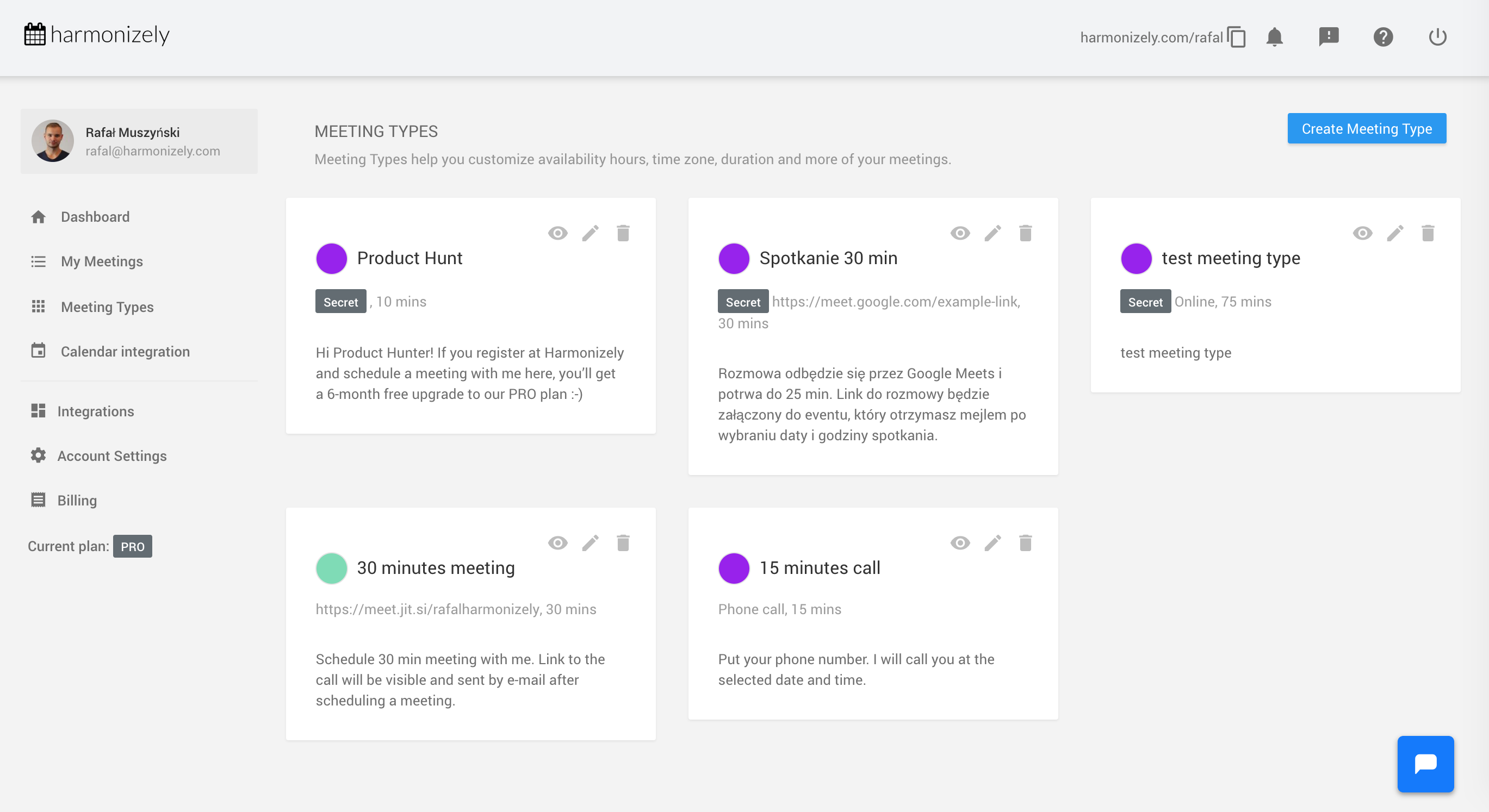Toggle visibility of Product Hunt meeting

pos(557,233)
